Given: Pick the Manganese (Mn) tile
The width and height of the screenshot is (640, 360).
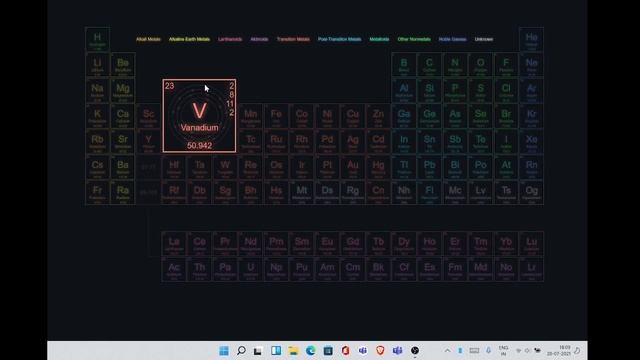Looking at the screenshot, I should pos(251,116).
